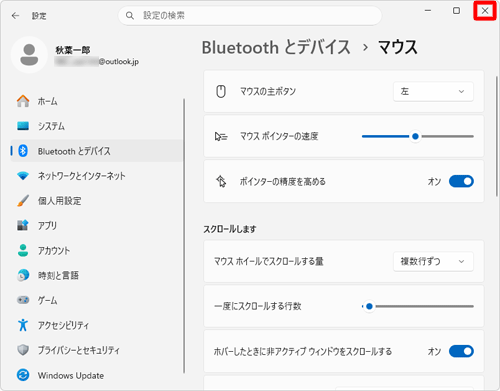
Task: Click the Windows Update sync icon
Action: tap(23, 375)
